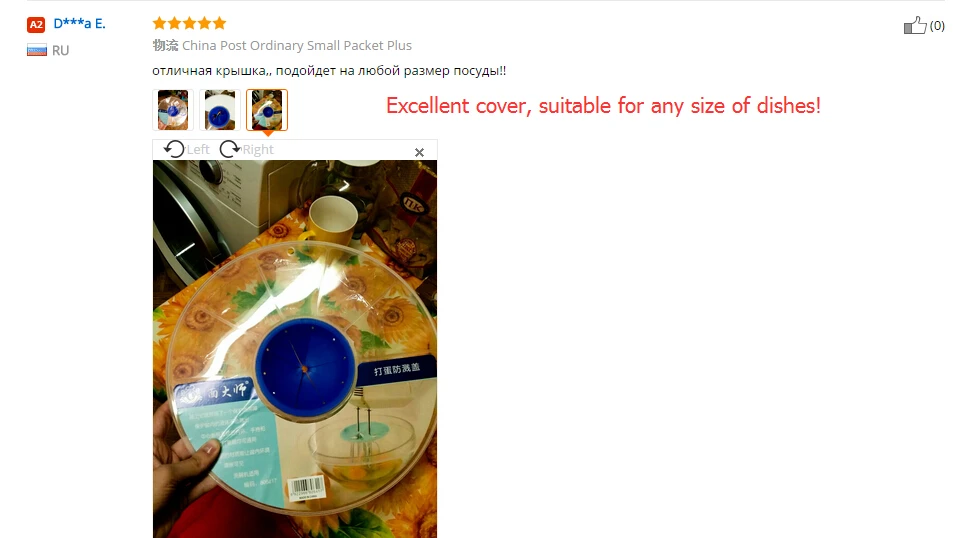Click the middle gold rating star
The image size is (966, 538).
tap(189, 23)
